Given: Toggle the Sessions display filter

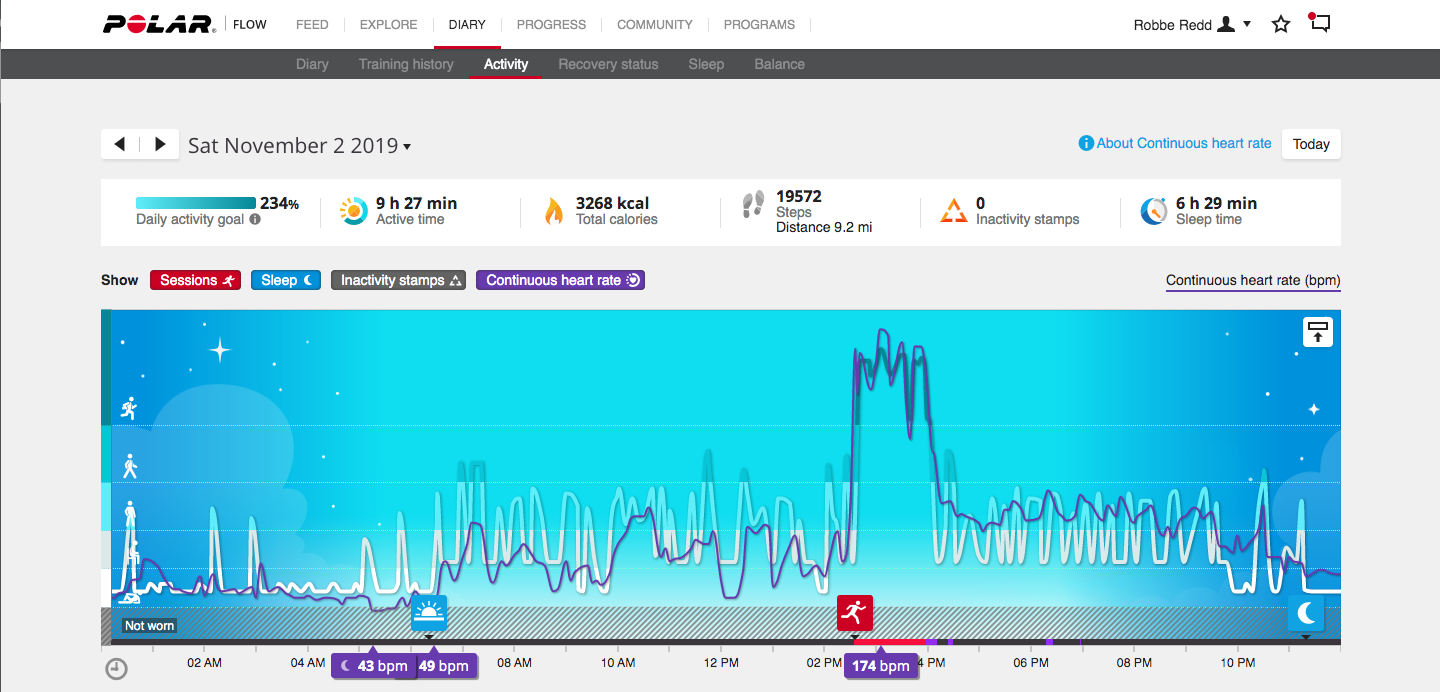Looking at the screenshot, I should (196, 280).
